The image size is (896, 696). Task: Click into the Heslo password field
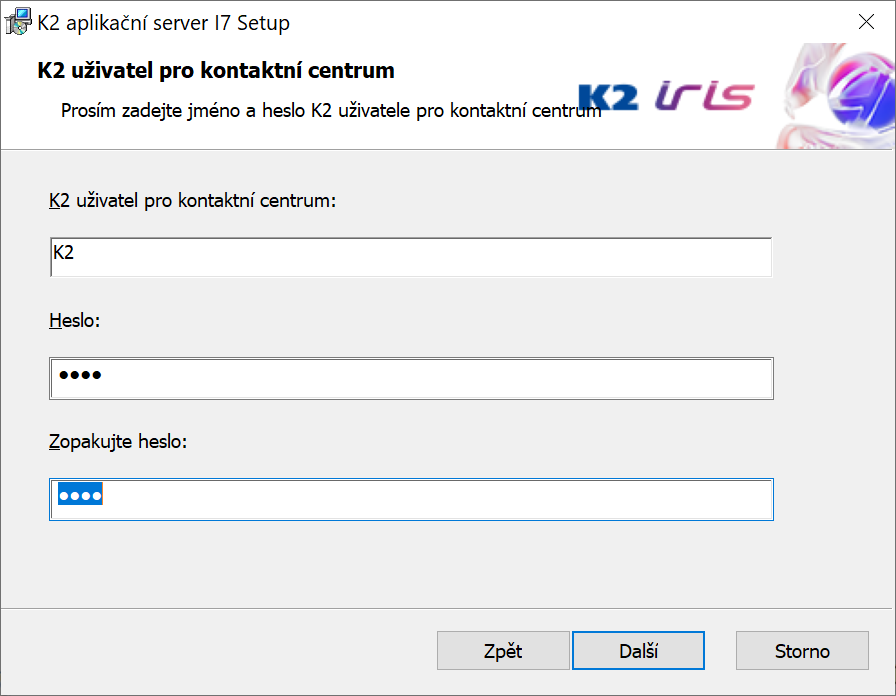click(410, 378)
